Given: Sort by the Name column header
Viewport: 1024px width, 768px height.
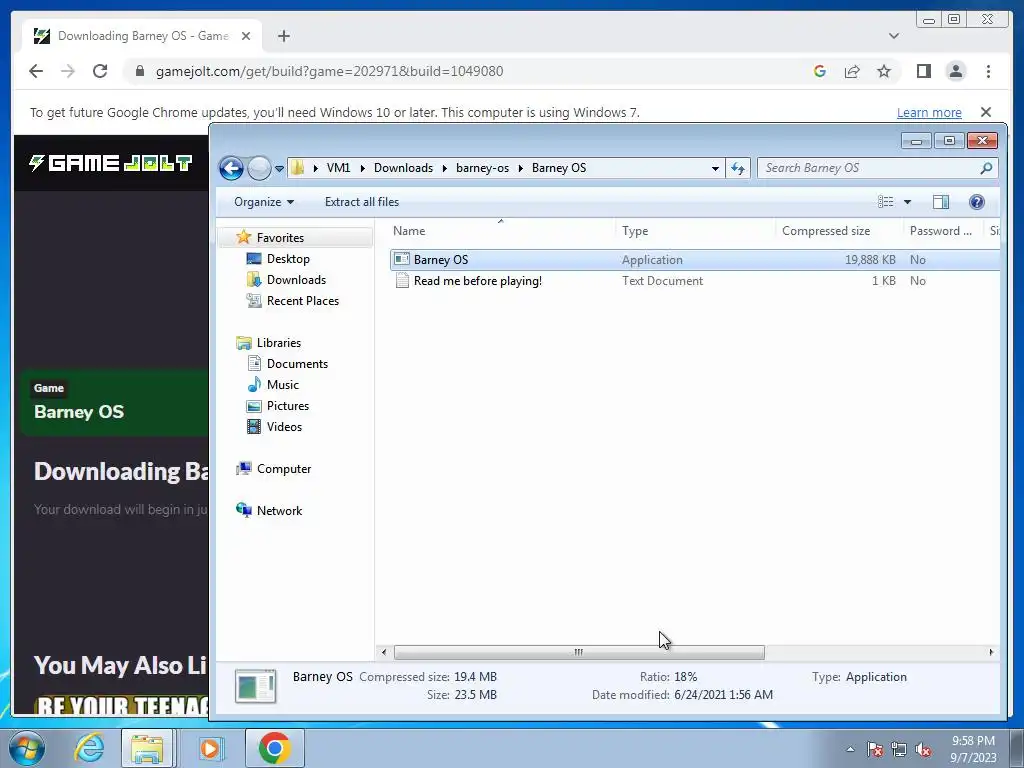Looking at the screenshot, I should 501,231.
